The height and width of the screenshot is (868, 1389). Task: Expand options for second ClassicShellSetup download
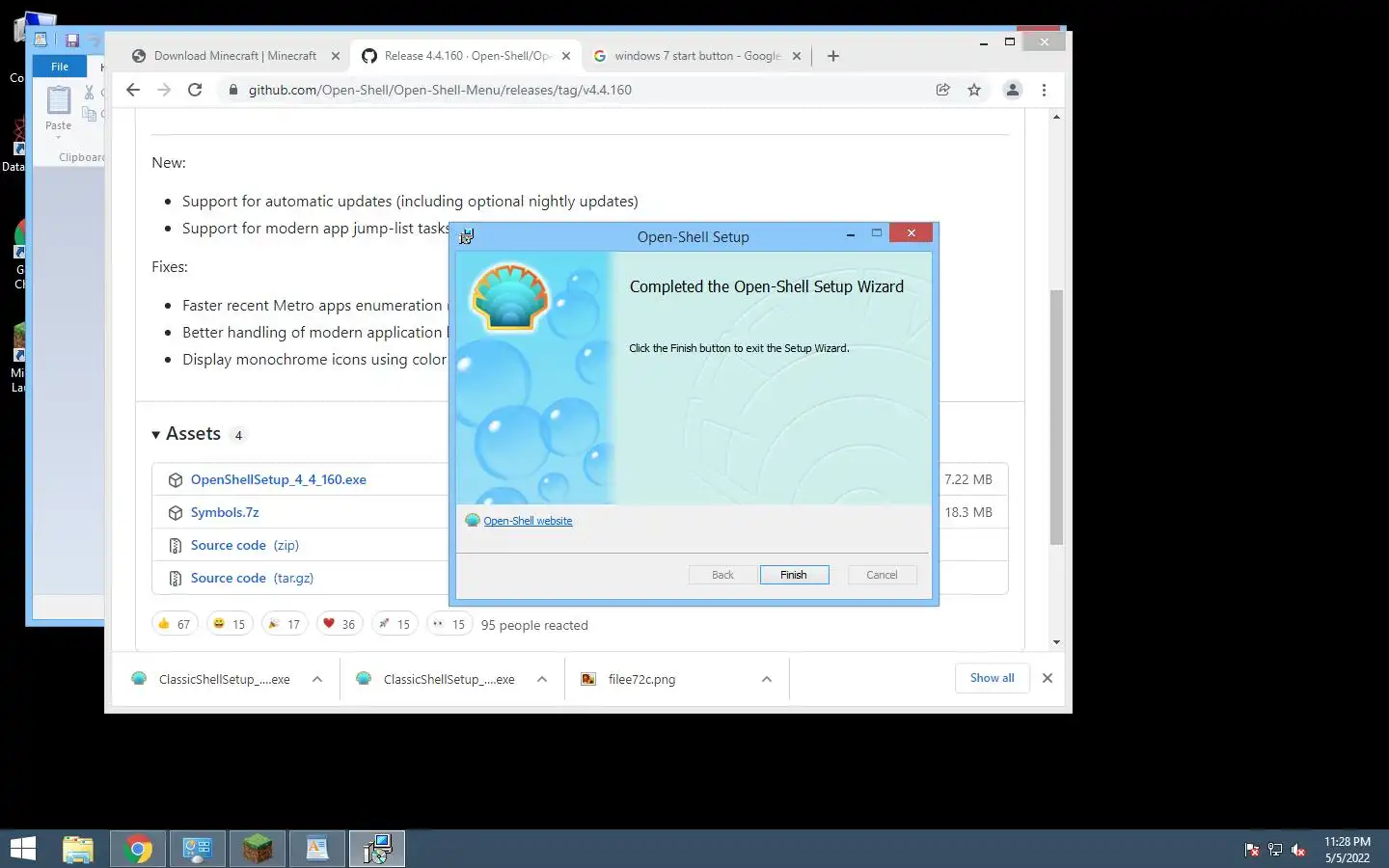tap(542, 679)
